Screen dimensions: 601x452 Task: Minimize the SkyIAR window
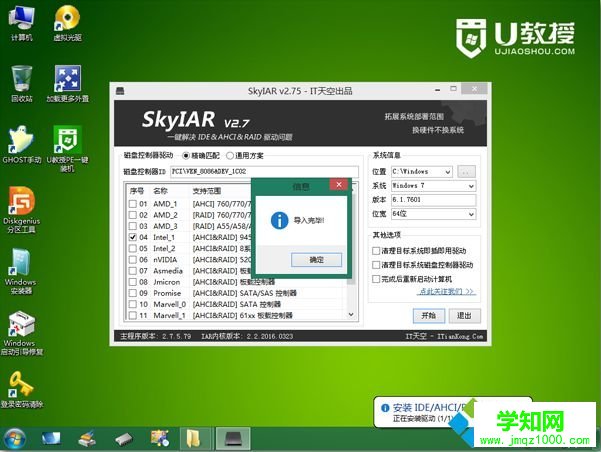tap(438, 90)
